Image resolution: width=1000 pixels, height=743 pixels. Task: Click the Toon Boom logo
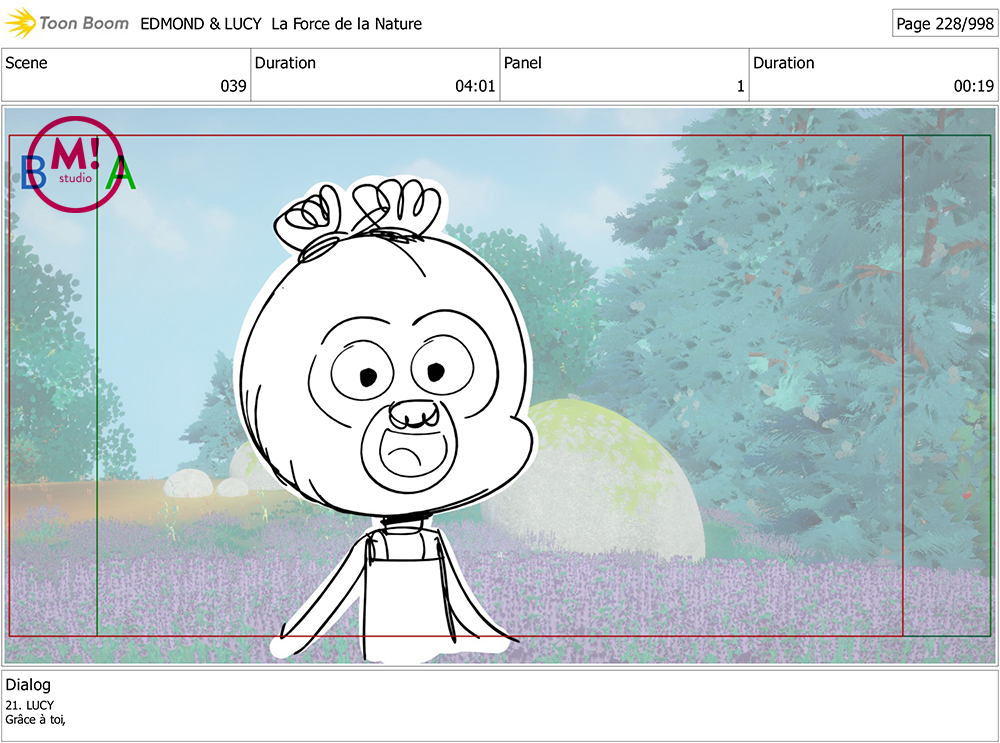coord(66,24)
